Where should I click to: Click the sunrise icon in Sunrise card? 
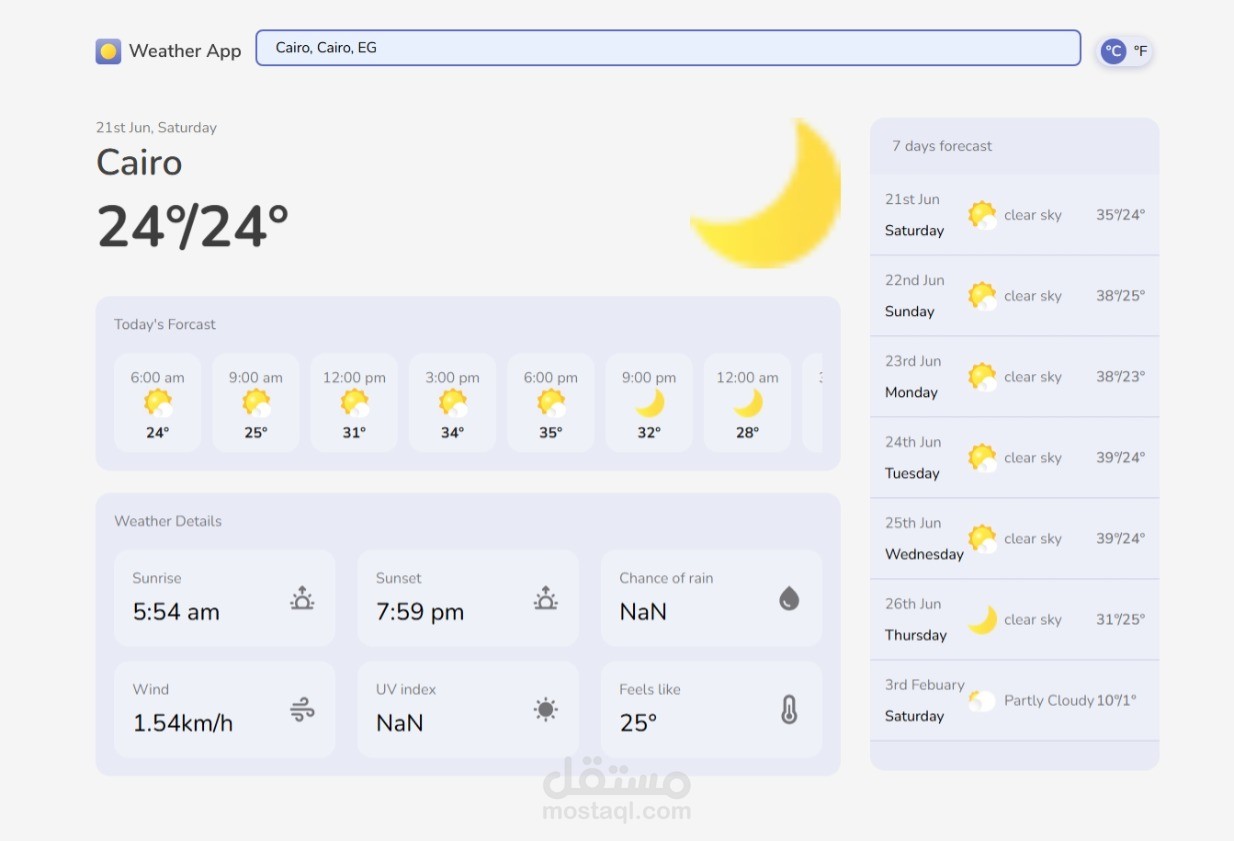[x=302, y=599]
